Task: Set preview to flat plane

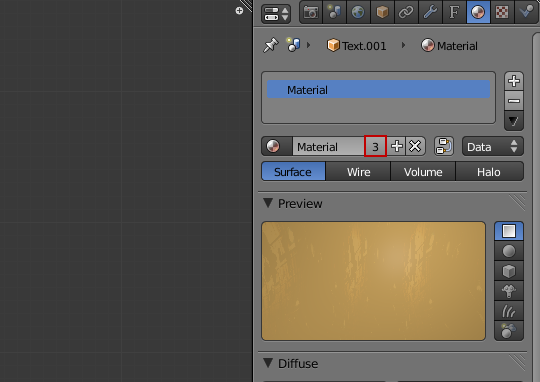Action: (x=509, y=231)
